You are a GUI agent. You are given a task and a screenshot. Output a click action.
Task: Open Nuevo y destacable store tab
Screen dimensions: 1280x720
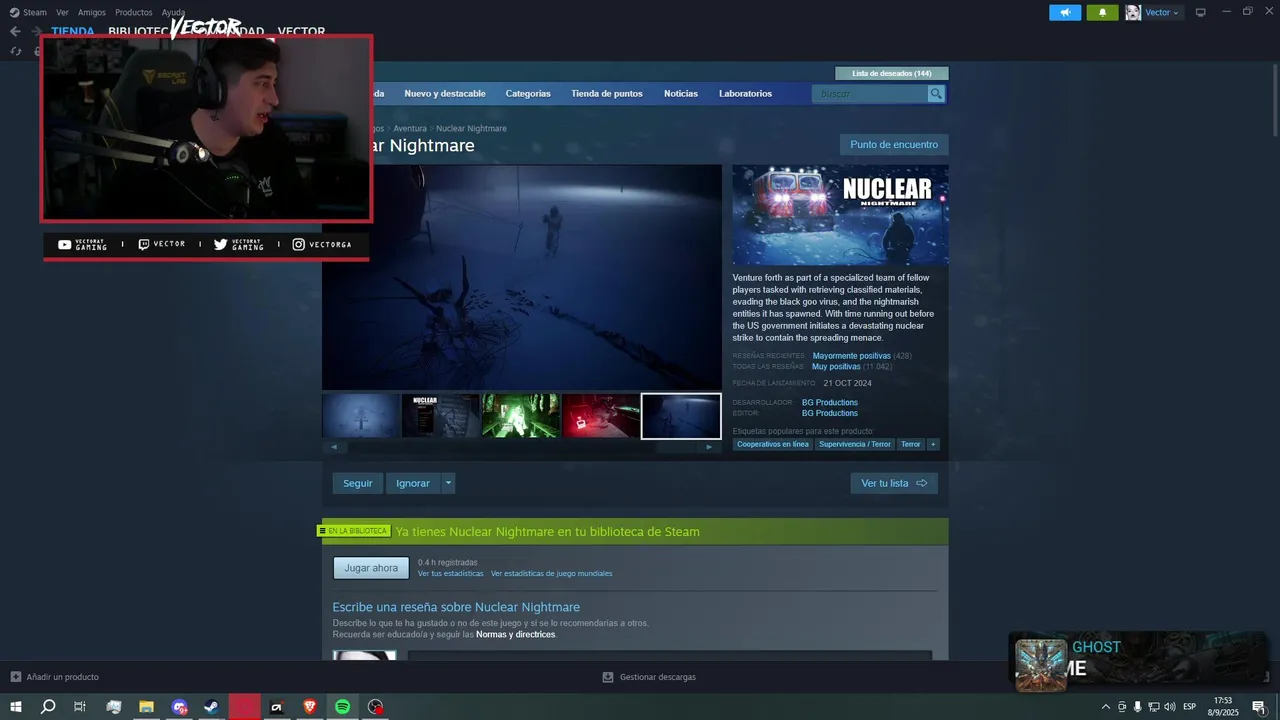coord(445,93)
